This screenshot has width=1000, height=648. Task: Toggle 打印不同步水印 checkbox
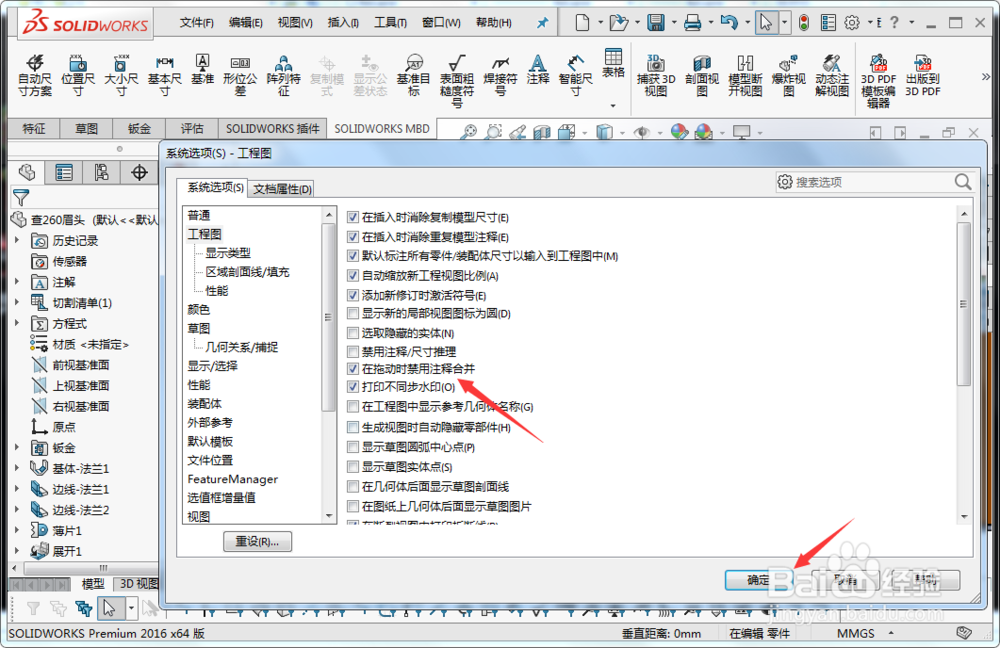pyautogui.click(x=353, y=387)
